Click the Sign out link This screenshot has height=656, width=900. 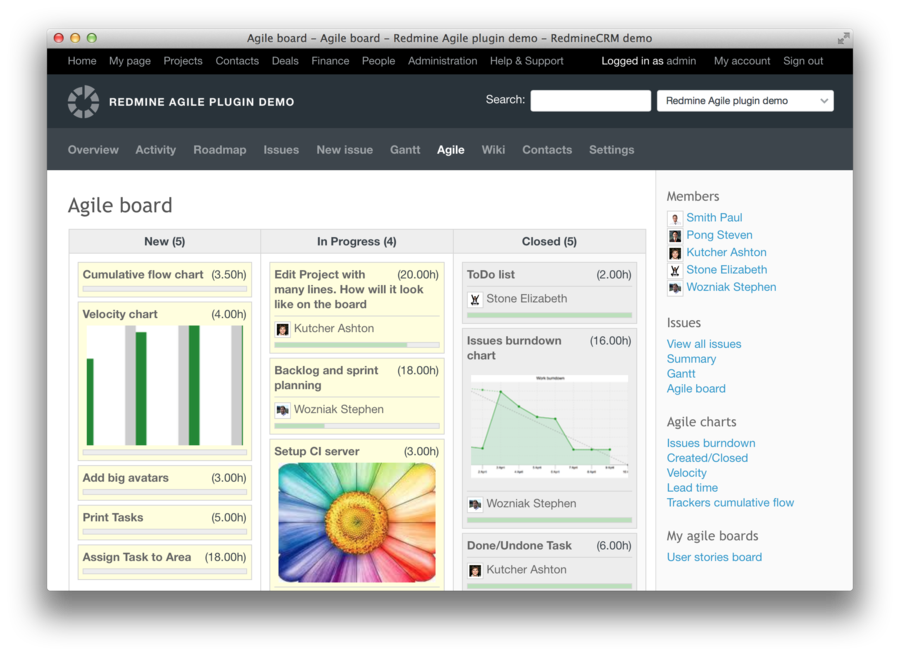click(x=803, y=61)
